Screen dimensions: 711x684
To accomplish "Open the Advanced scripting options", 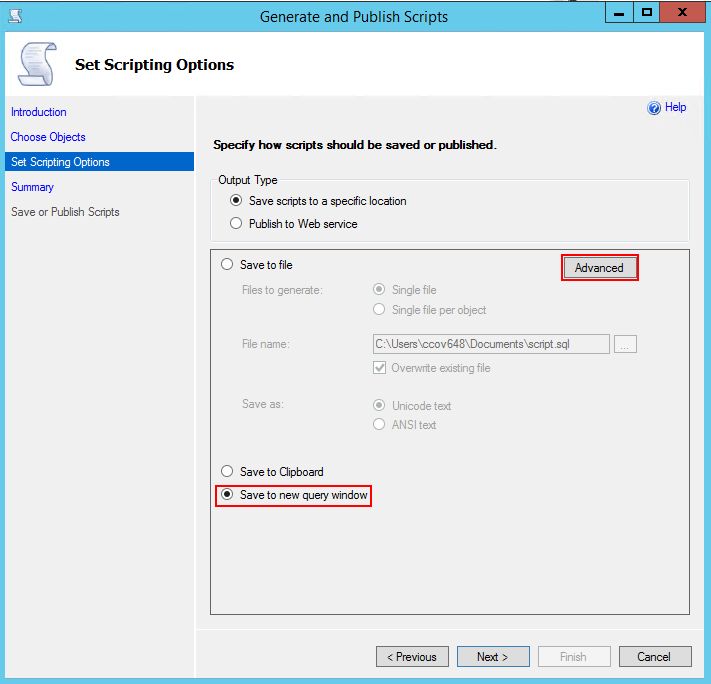I will [x=599, y=268].
